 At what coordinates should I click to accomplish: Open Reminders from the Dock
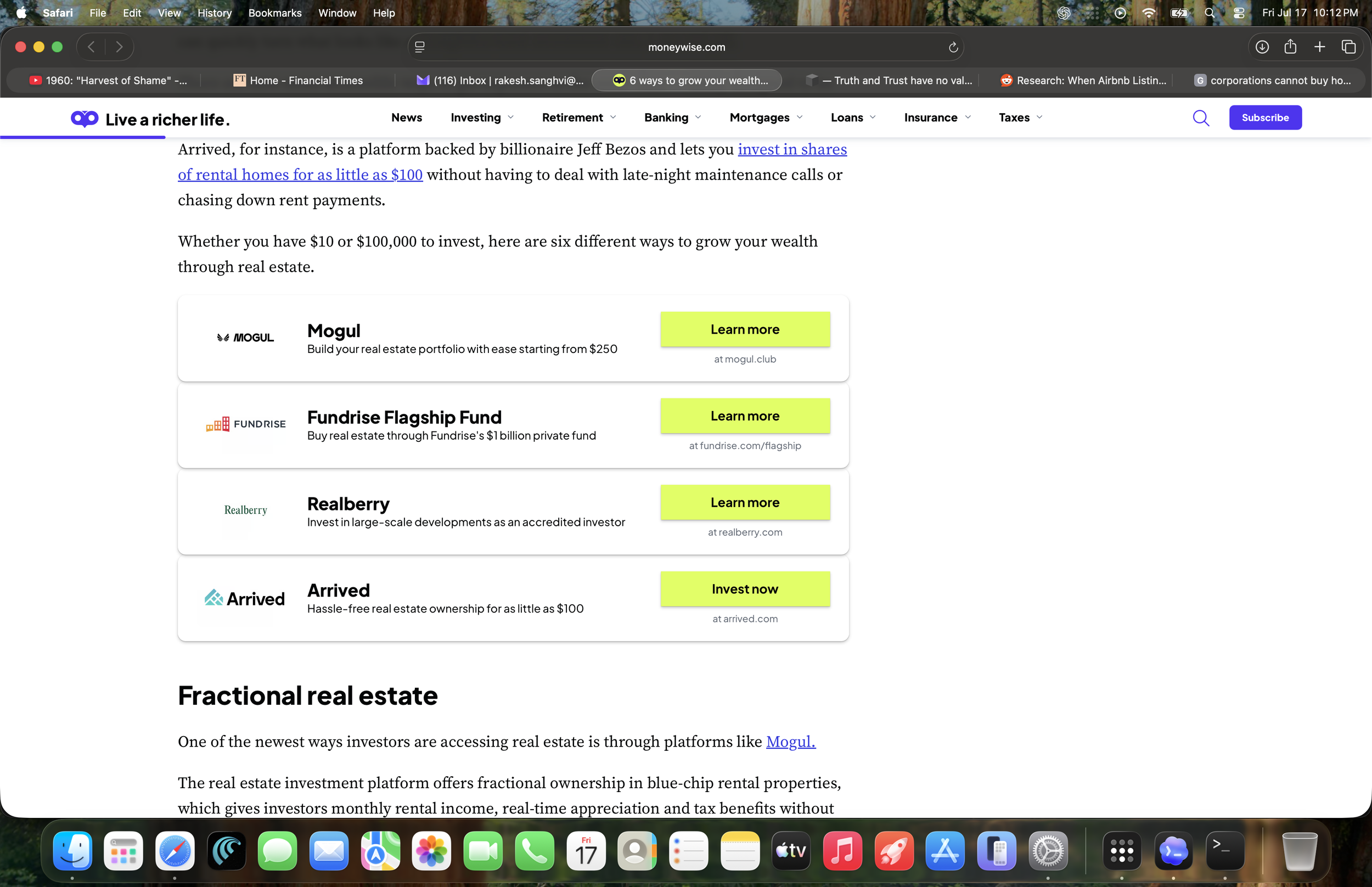[689, 850]
